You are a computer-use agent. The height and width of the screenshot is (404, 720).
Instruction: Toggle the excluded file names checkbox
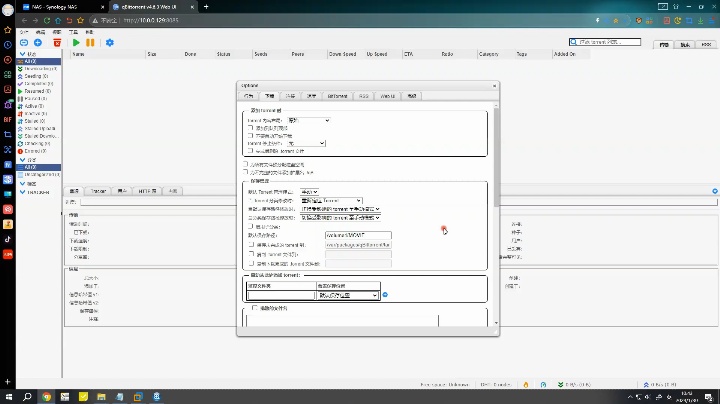(x=255, y=308)
